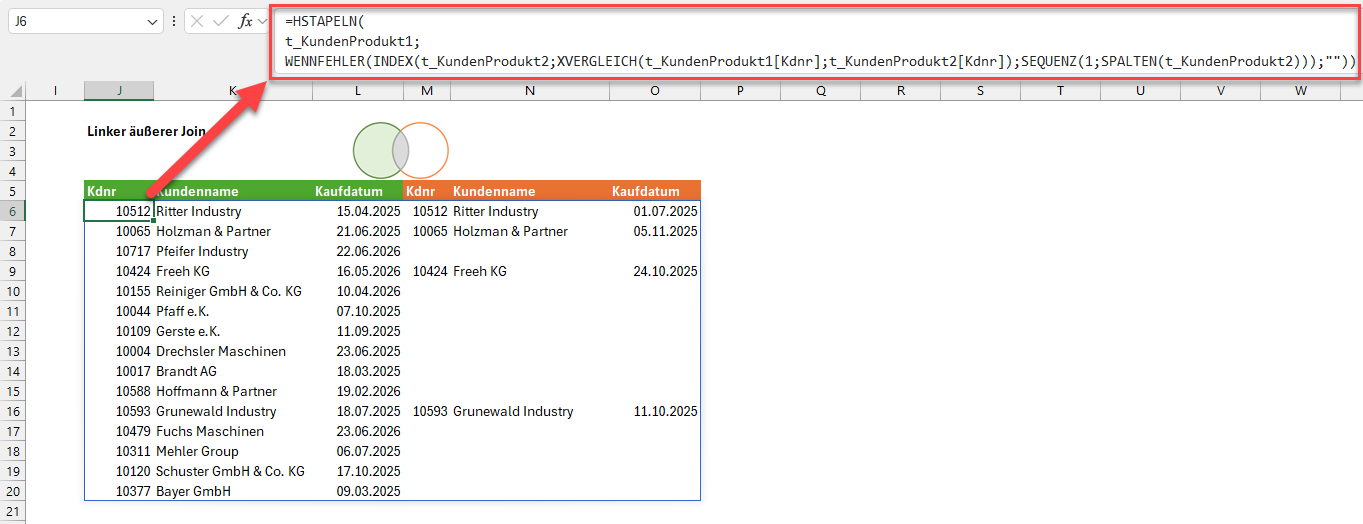The image size is (1363, 524).
Task: Click 'Reiniger GmbH & Co. KG' cell
Action: [233, 291]
